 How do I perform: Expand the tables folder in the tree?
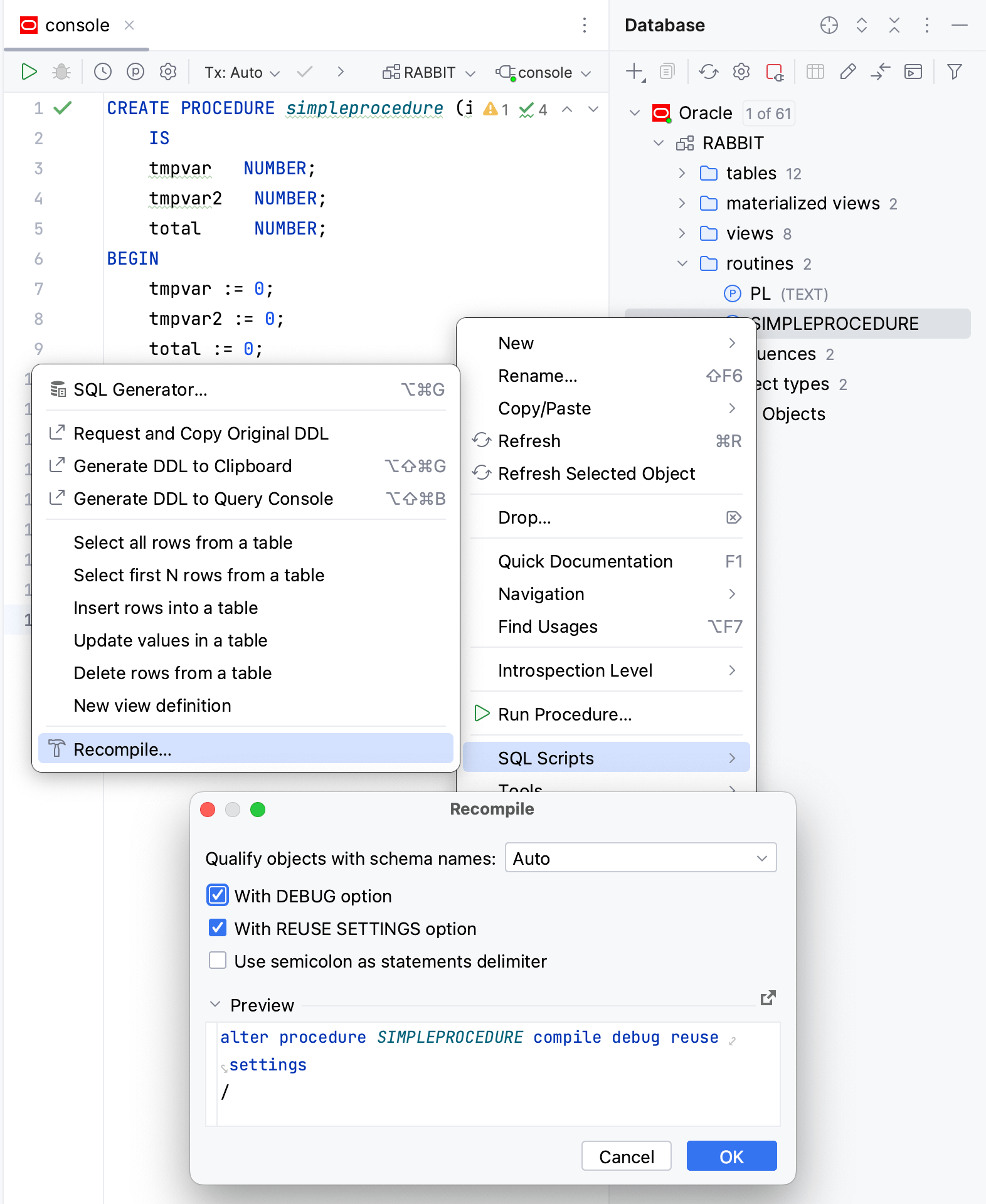pyautogui.click(x=682, y=173)
